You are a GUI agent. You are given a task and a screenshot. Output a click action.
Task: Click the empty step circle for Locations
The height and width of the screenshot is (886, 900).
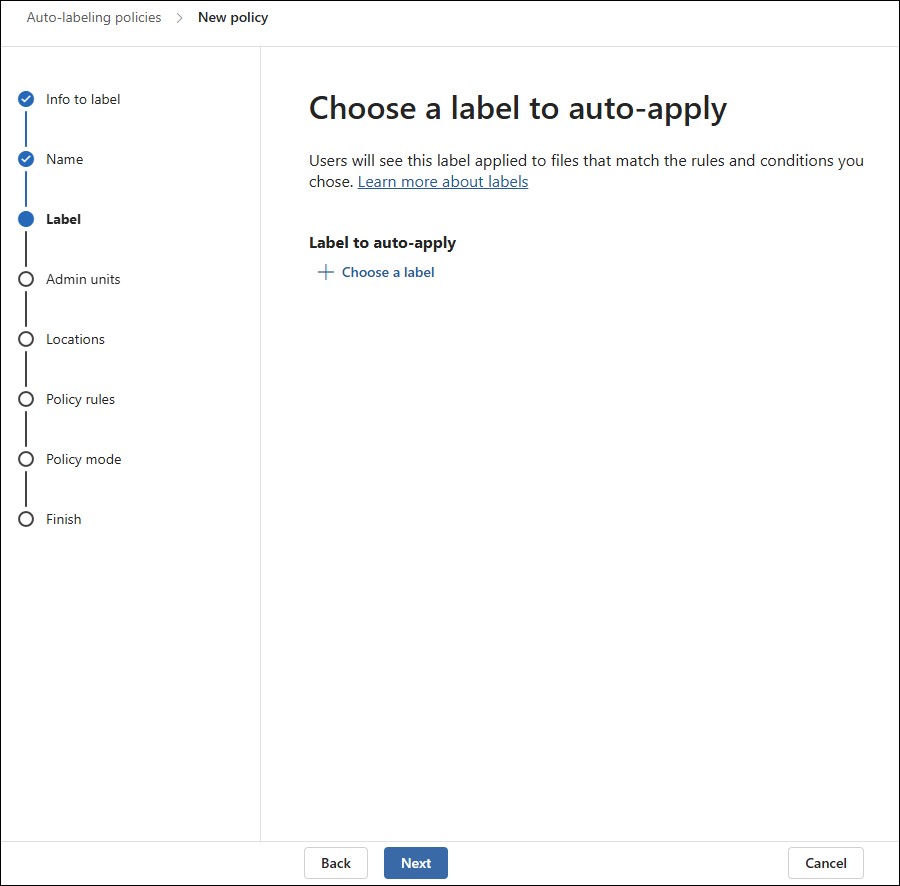pyautogui.click(x=26, y=339)
